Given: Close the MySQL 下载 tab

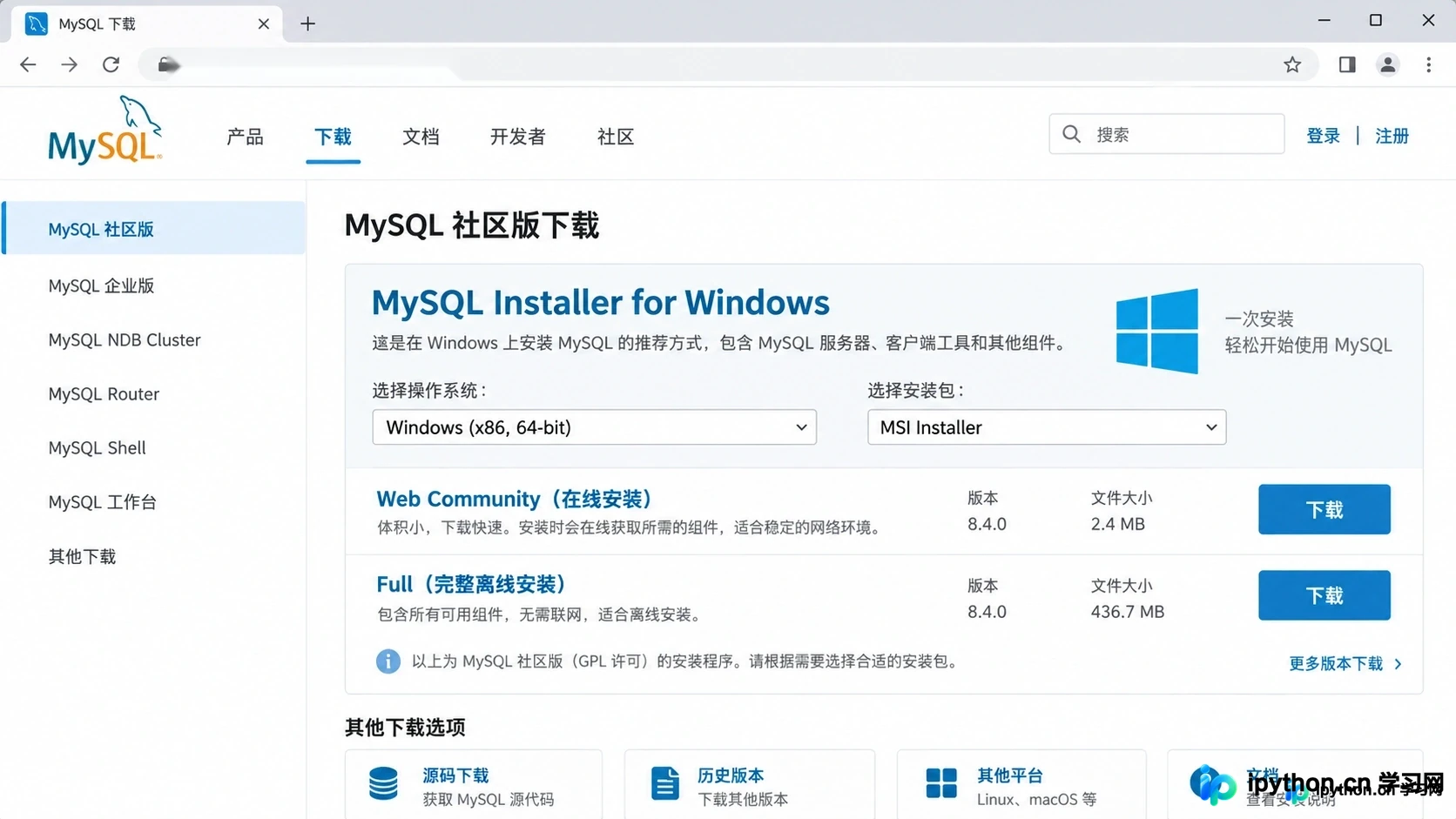Looking at the screenshot, I should click(x=264, y=23).
